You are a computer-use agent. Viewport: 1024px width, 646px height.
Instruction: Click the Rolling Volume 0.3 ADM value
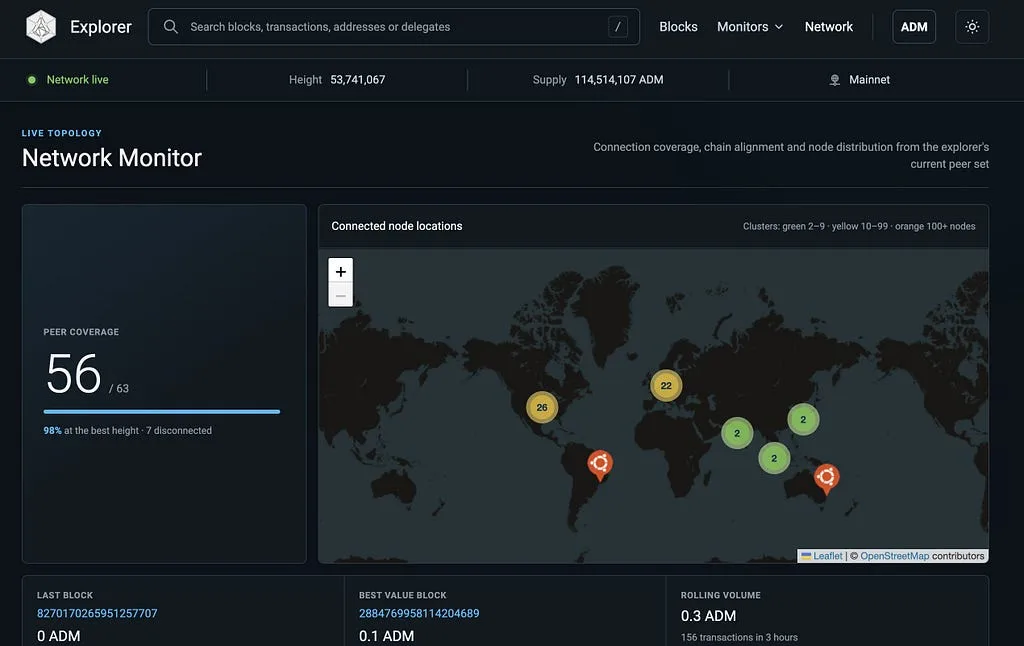(708, 616)
